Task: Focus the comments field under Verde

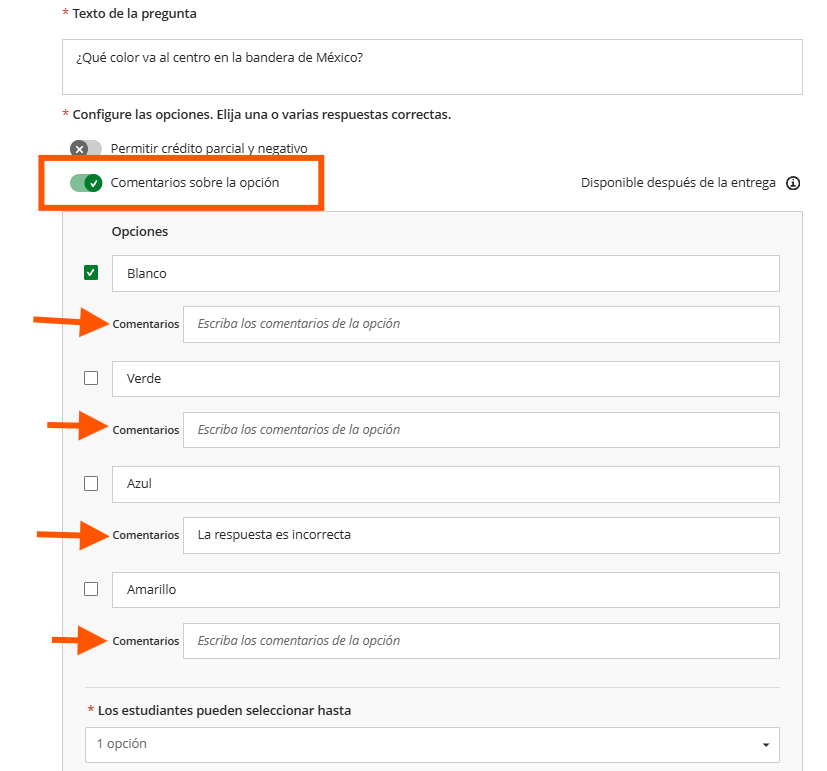Action: click(x=481, y=430)
